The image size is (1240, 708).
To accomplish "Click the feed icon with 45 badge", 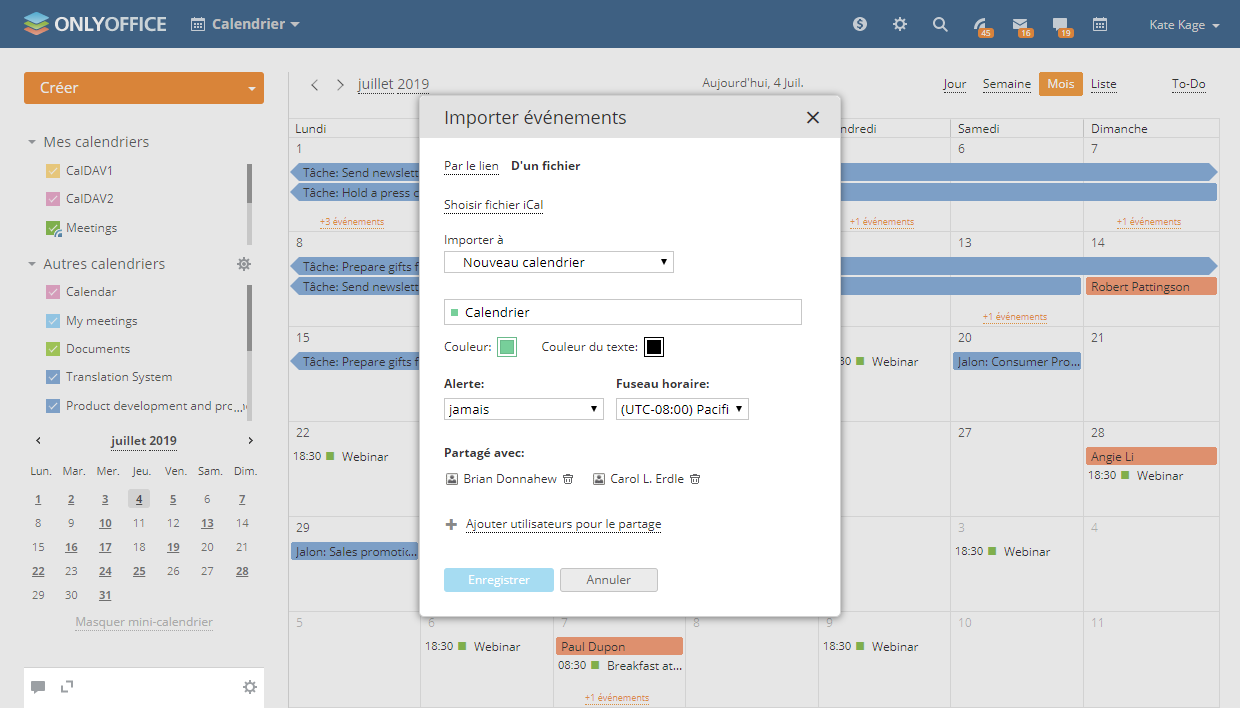I will [x=981, y=25].
